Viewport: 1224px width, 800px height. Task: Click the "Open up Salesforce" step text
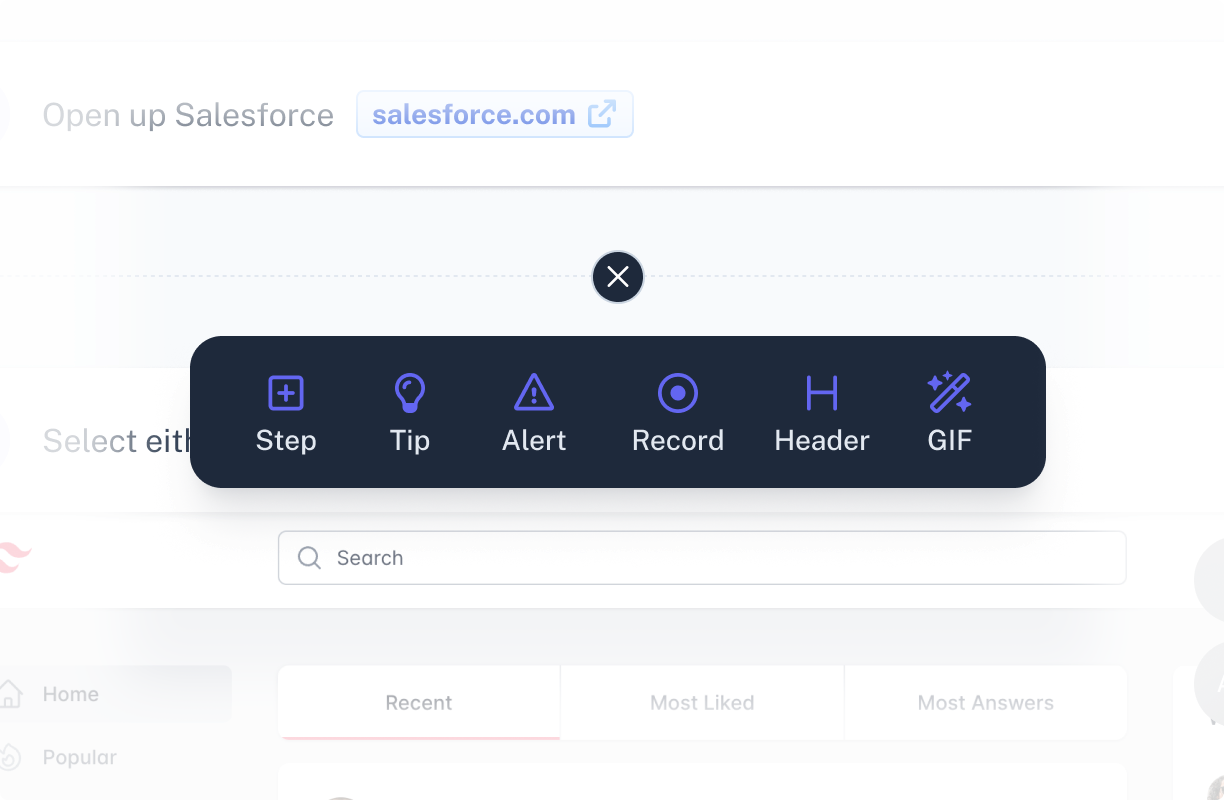(188, 115)
